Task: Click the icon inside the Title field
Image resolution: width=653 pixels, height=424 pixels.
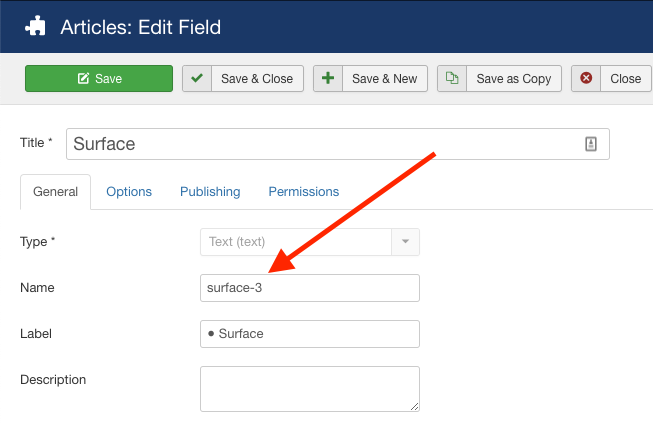Action: [x=590, y=144]
